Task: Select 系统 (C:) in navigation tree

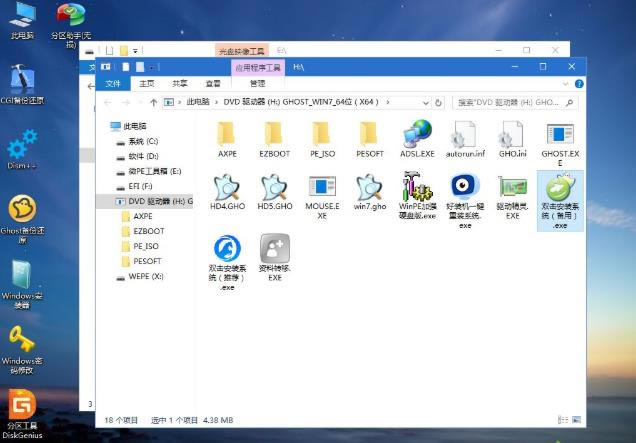Action: coord(143,142)
